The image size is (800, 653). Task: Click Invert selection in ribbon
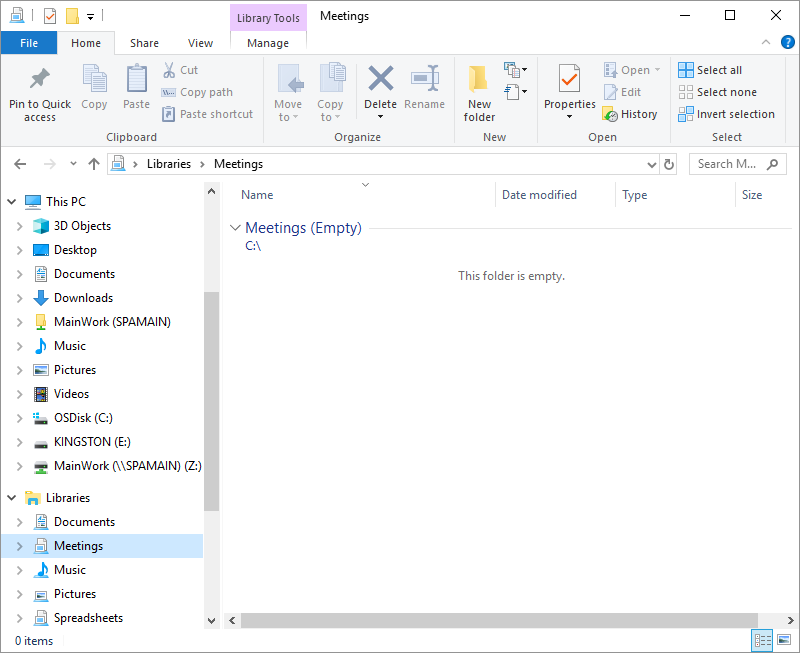(726, 114)
